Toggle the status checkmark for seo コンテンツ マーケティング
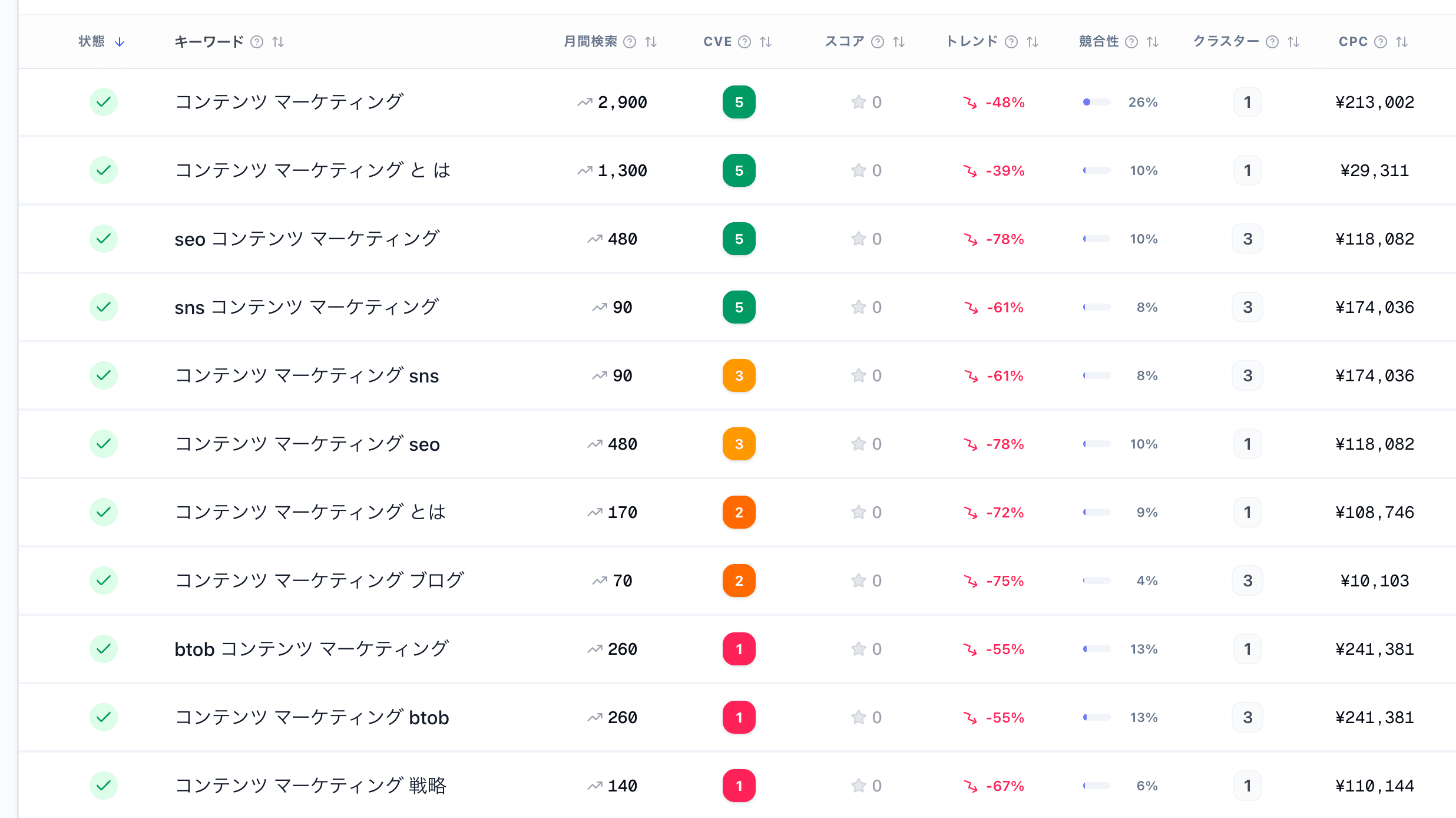 pos(104,239)
